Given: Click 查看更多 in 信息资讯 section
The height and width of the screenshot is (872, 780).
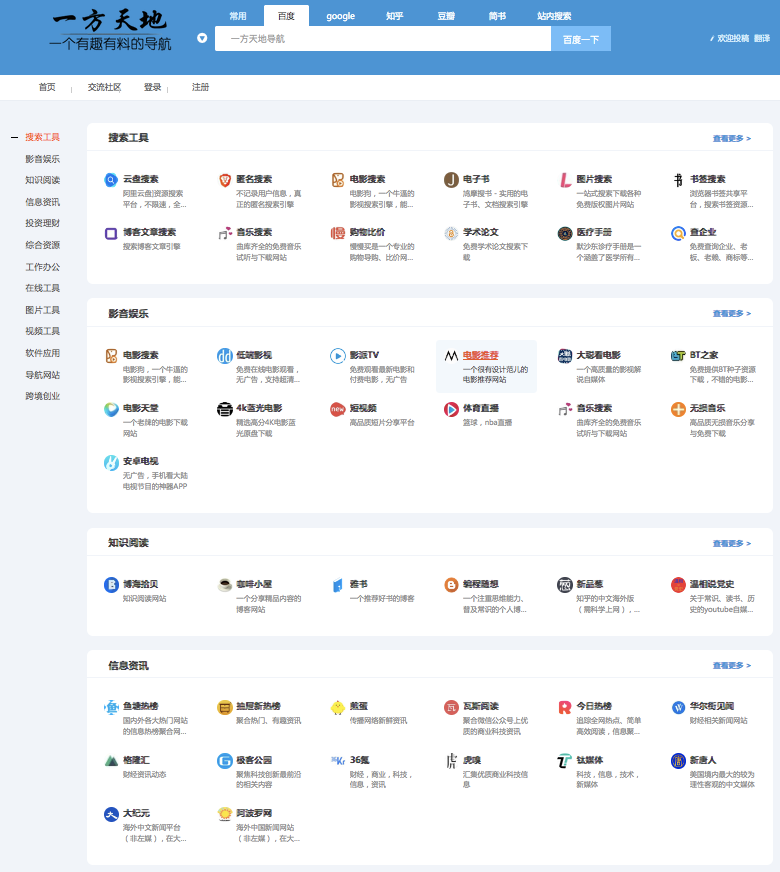Looking at the screenshot, I should [732, 666].
